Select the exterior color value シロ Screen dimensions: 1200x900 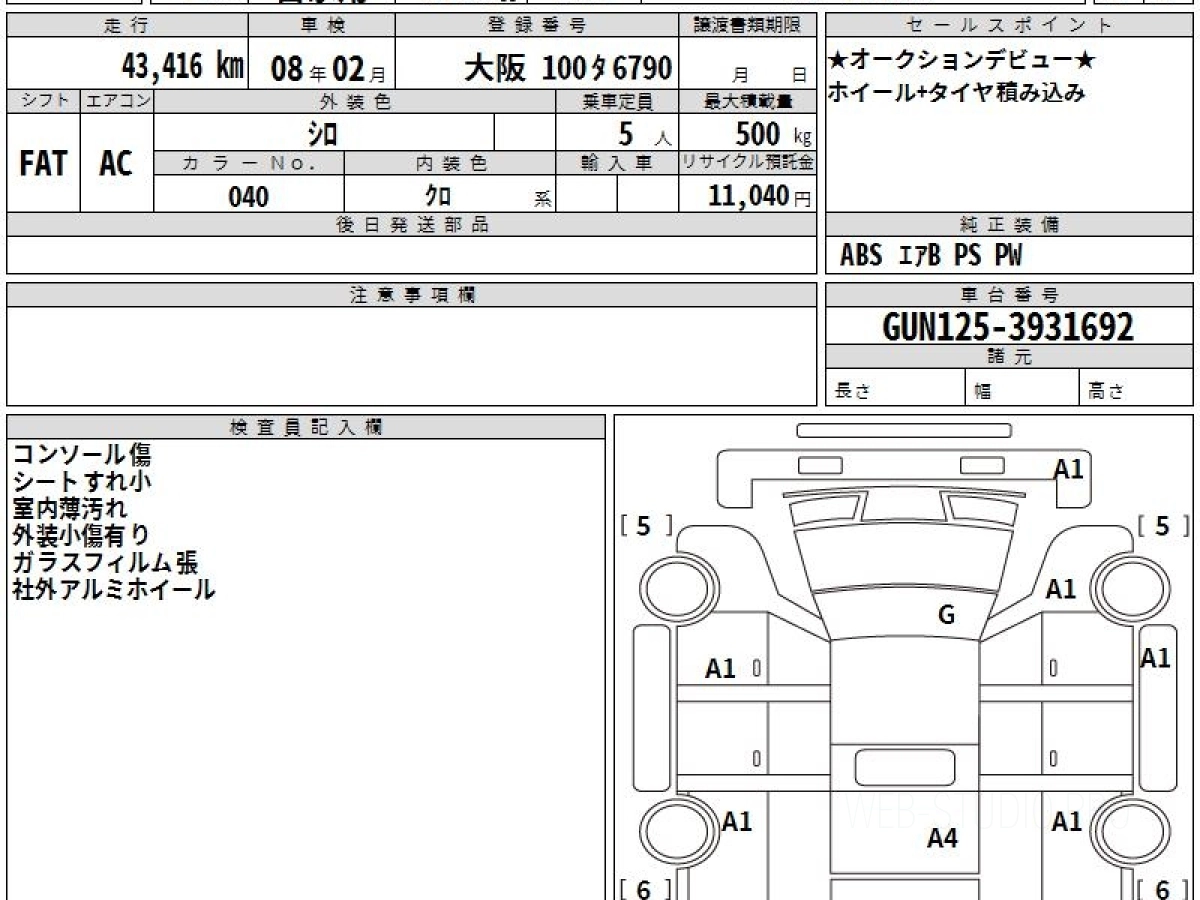coord(324,132)
